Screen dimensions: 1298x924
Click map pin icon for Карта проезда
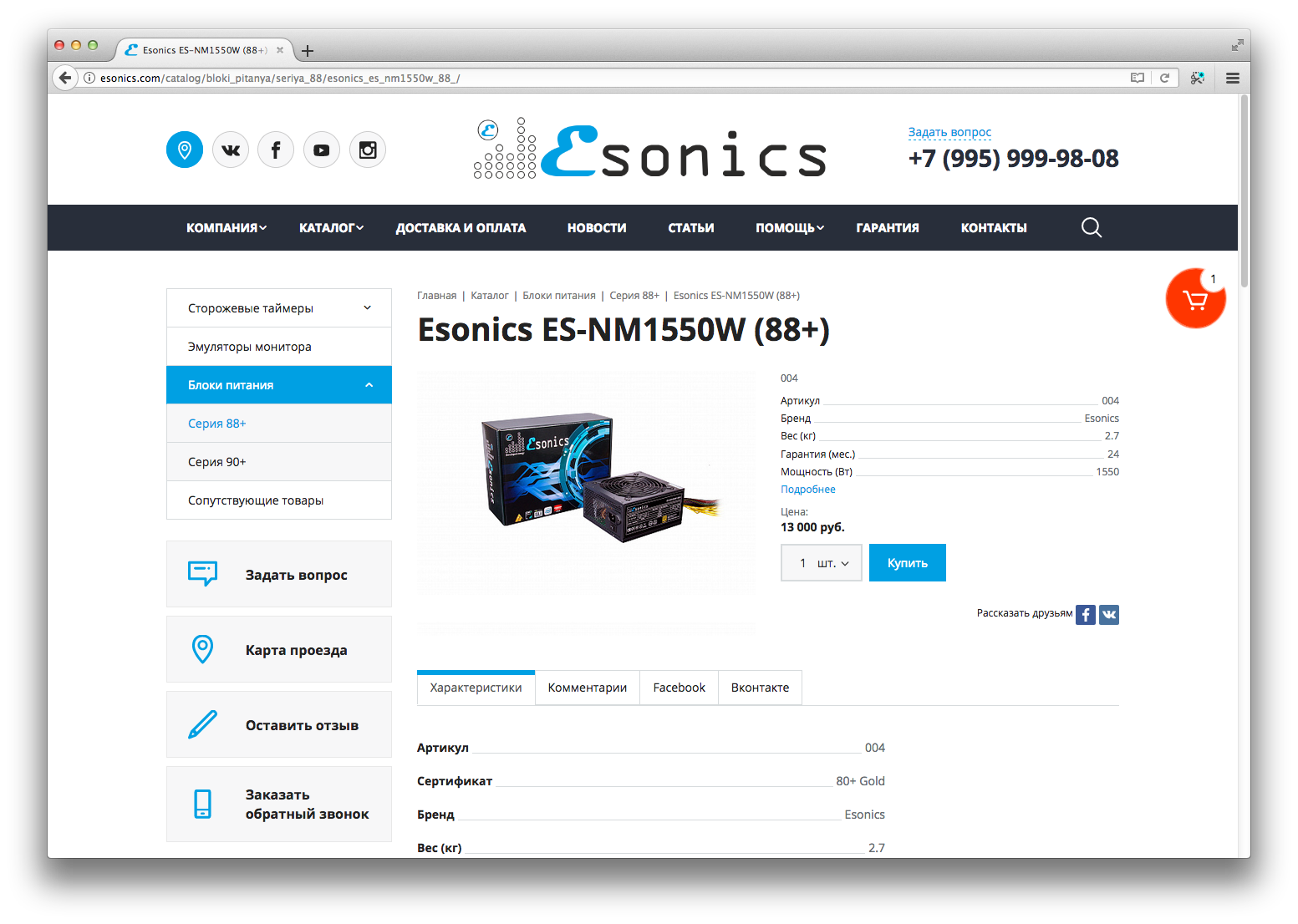click(203, 649)
